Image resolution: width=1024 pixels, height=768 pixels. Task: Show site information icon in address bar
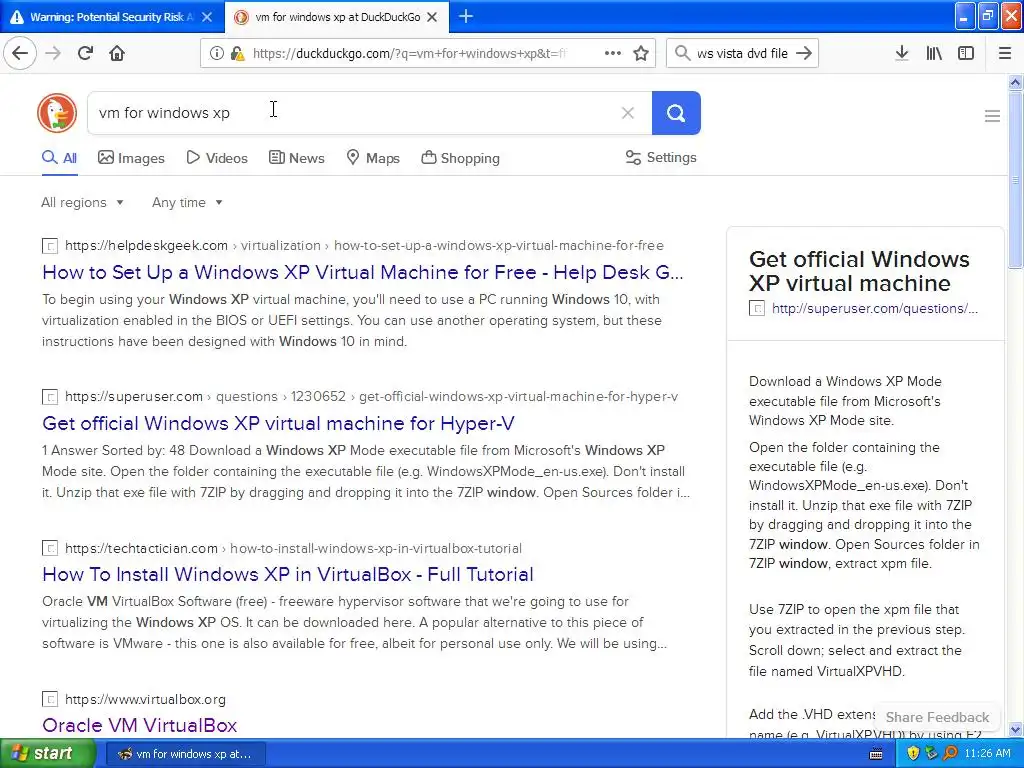point(216,54)
